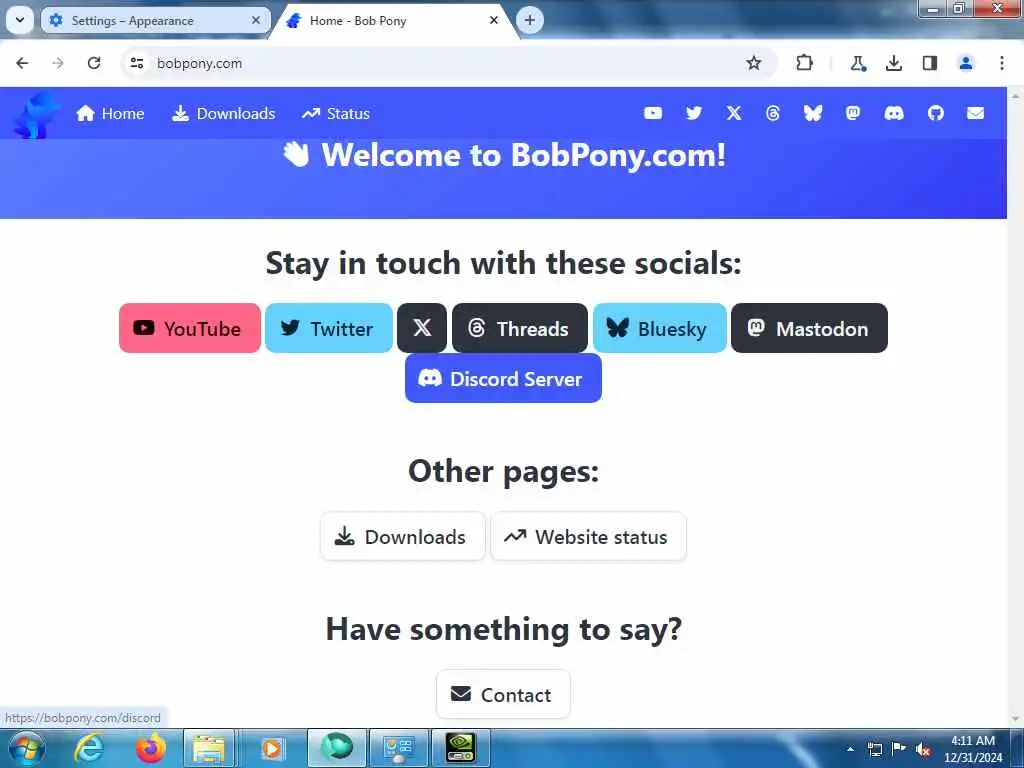Open the Mastodon social button
Image resolution: width=1024 pixels, height=768 pixels.
click(809, 328)
